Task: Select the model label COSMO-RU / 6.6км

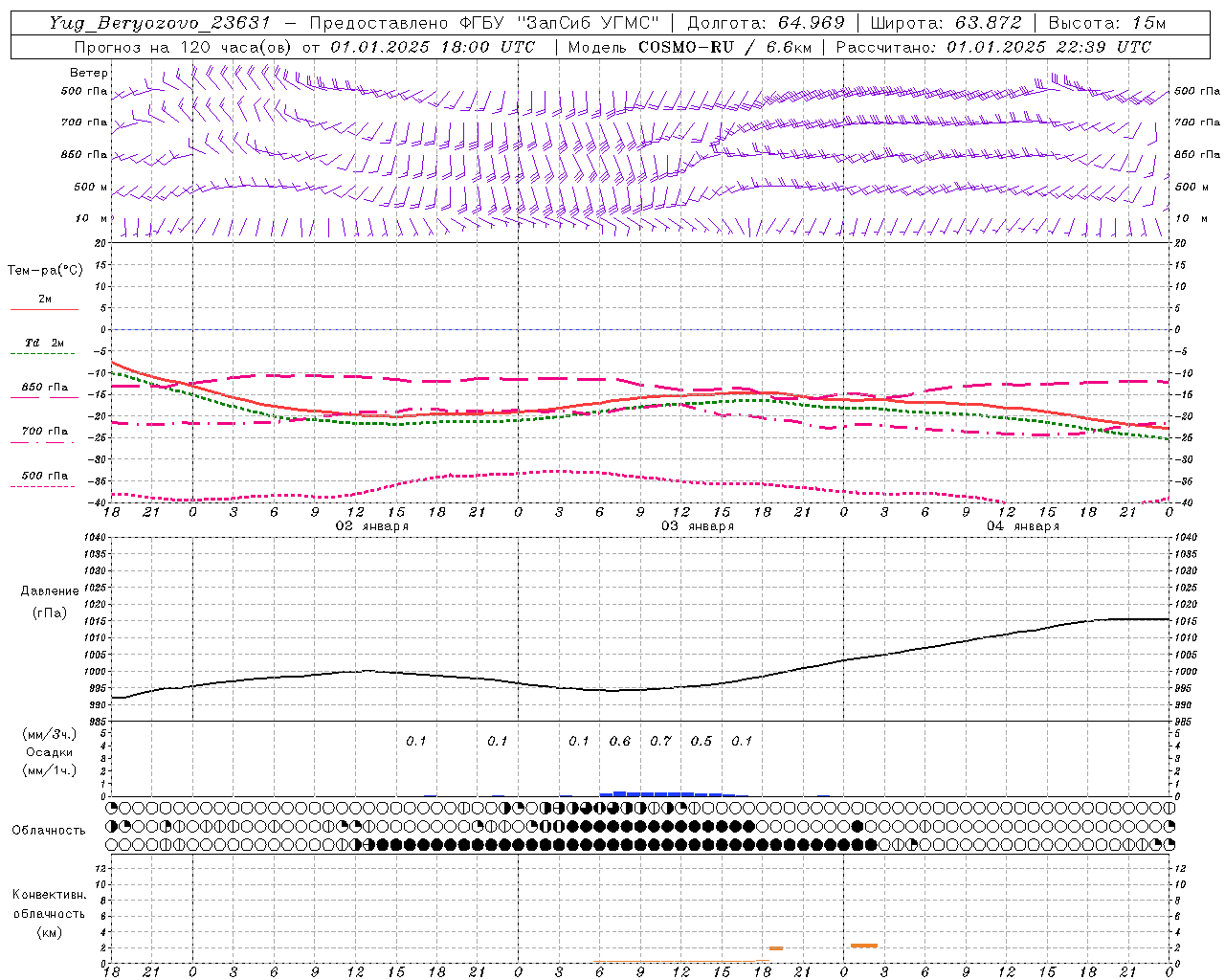Action: [724, 46]
